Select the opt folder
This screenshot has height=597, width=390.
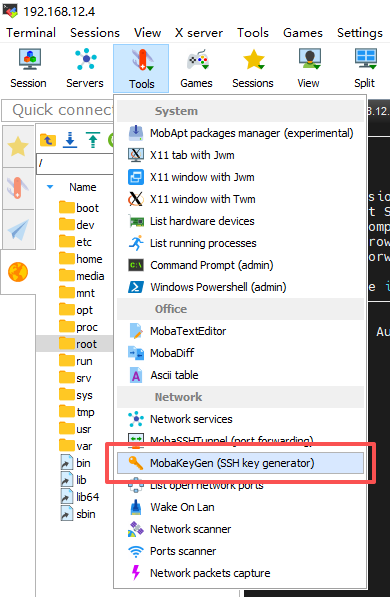point(76,310)
